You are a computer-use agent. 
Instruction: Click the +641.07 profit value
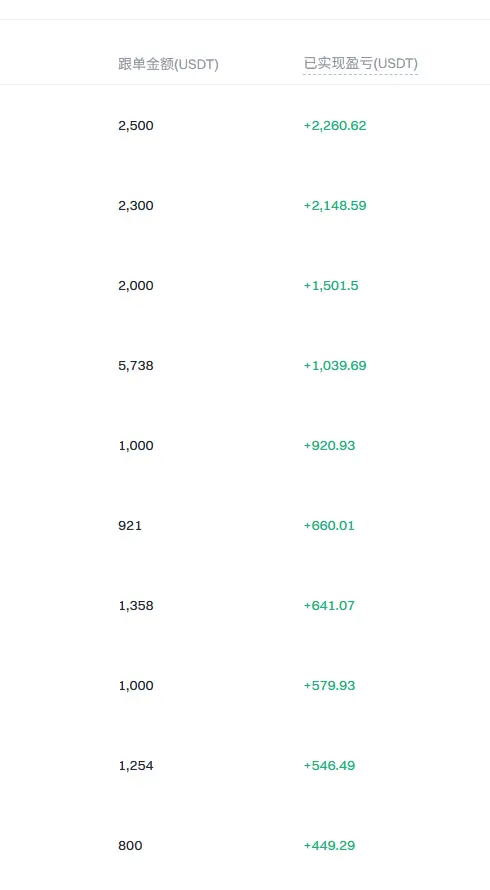(329, 606)
